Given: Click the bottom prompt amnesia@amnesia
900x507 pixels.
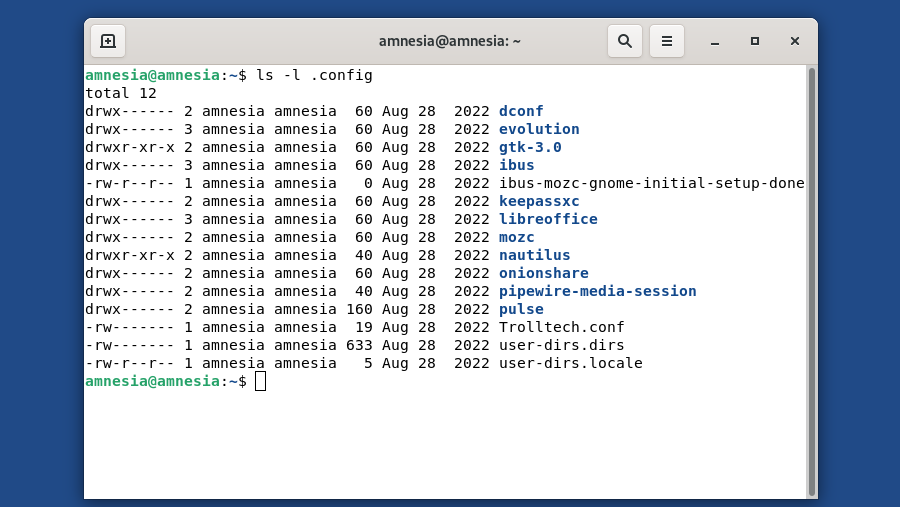Looking at the screenshot, I should [152, 381].
